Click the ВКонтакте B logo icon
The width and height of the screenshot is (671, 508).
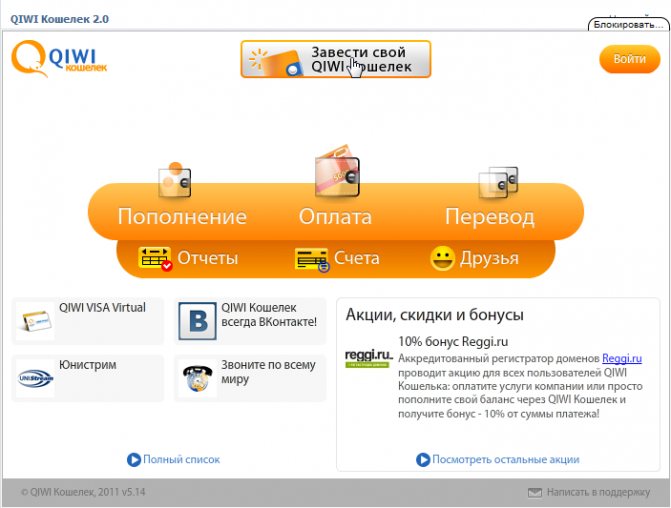pyautogui.click(x=197, y=321)
